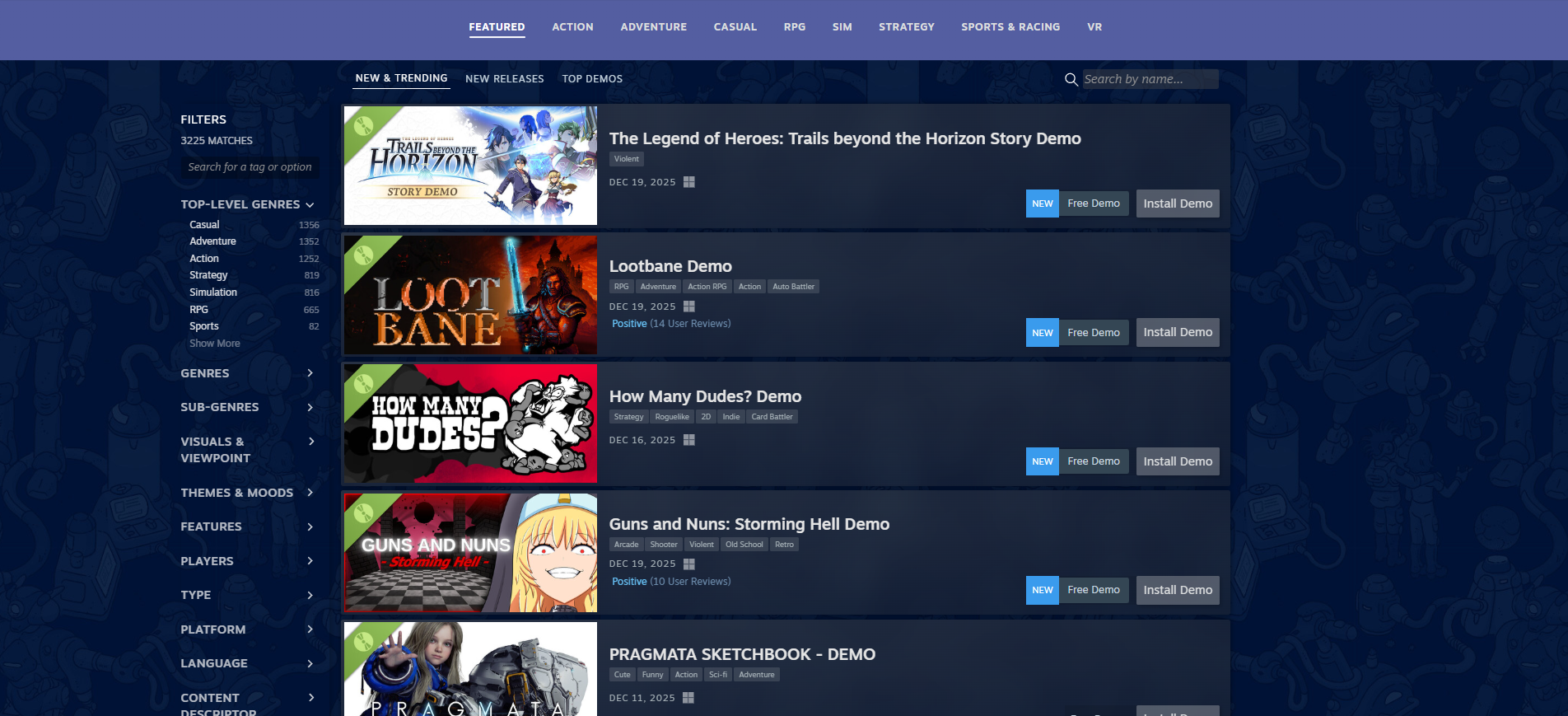The image size is (1568, 716).
Task: Open the Lootbane Demo title
Action: click(x=670, y=266)
